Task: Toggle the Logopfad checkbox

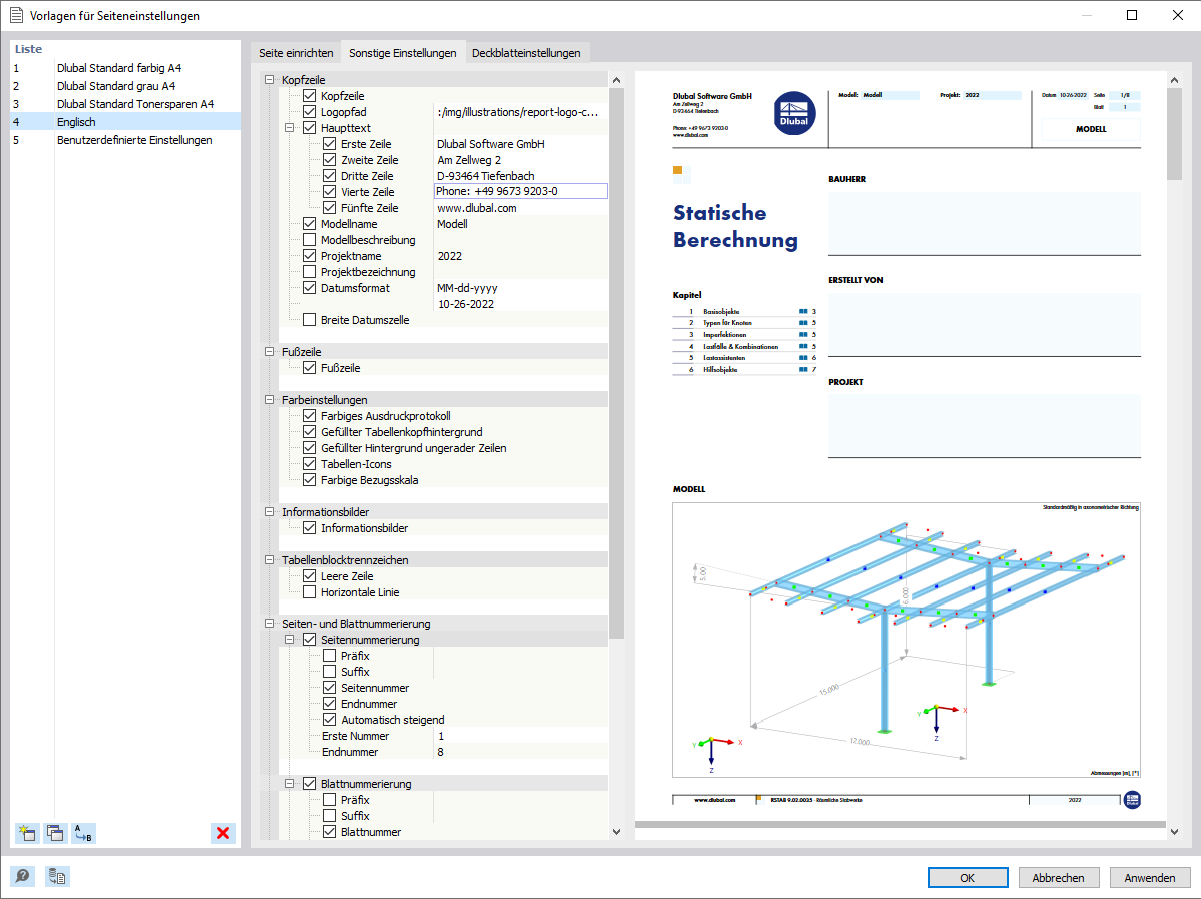Action: coord(310,112)
